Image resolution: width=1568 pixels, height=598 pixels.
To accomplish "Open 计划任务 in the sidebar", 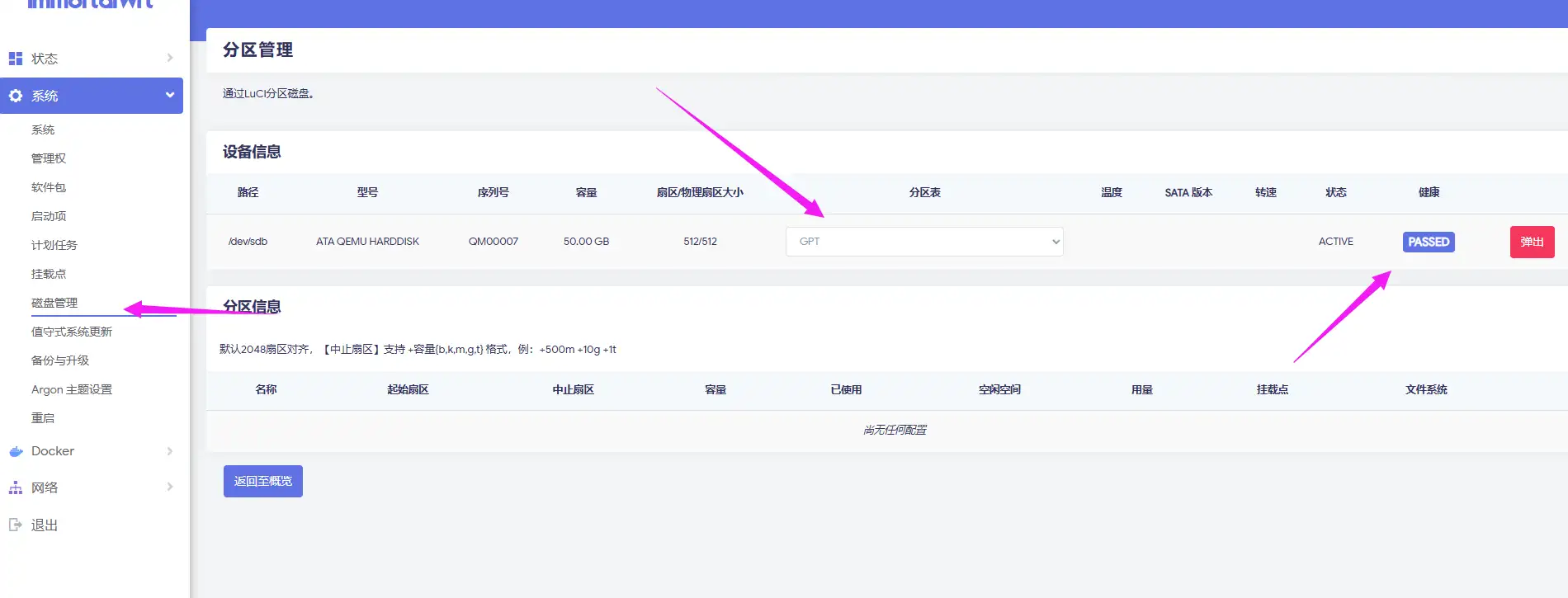I will 54,245.
